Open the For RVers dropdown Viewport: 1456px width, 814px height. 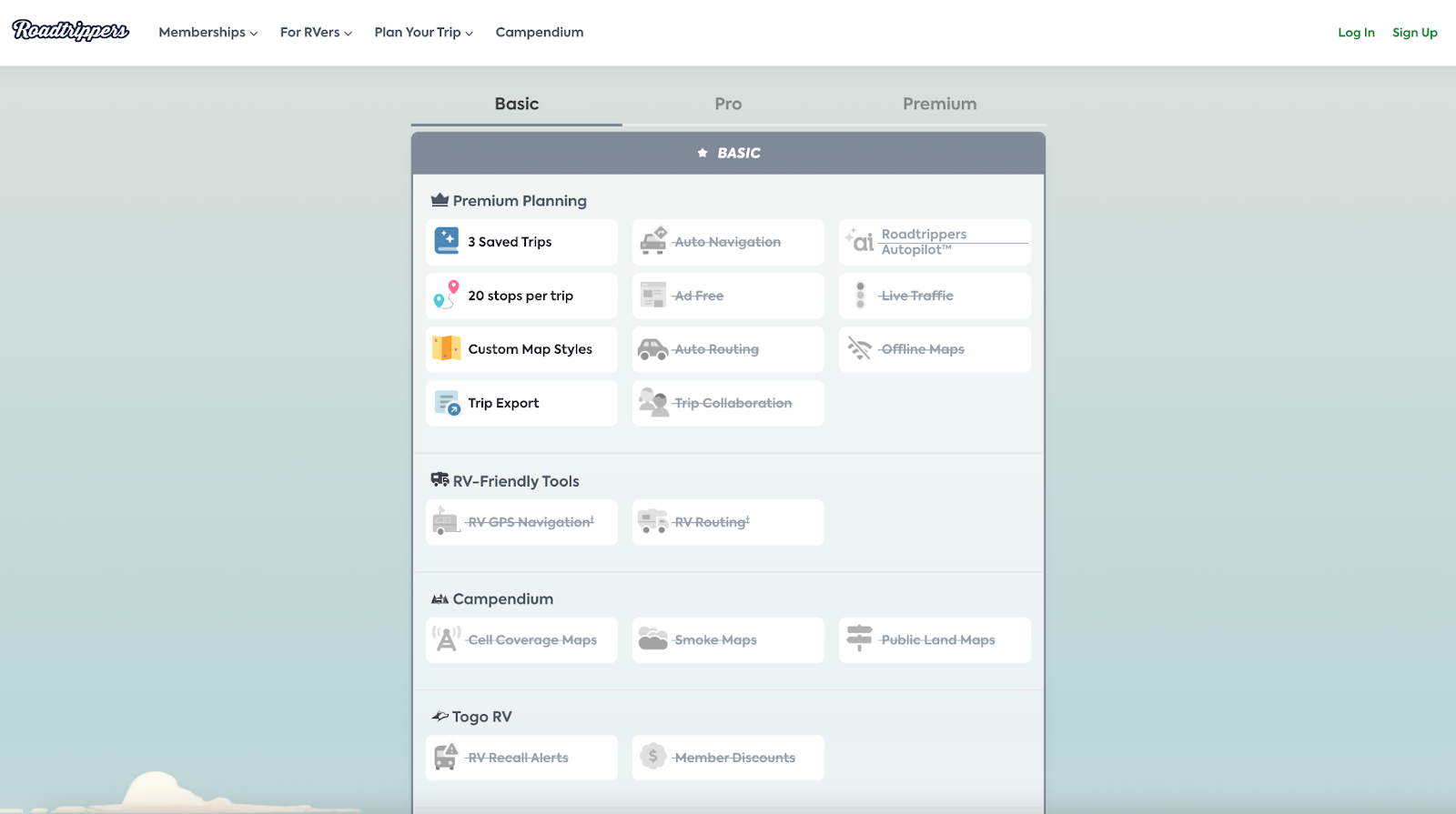tap(316, 32)
